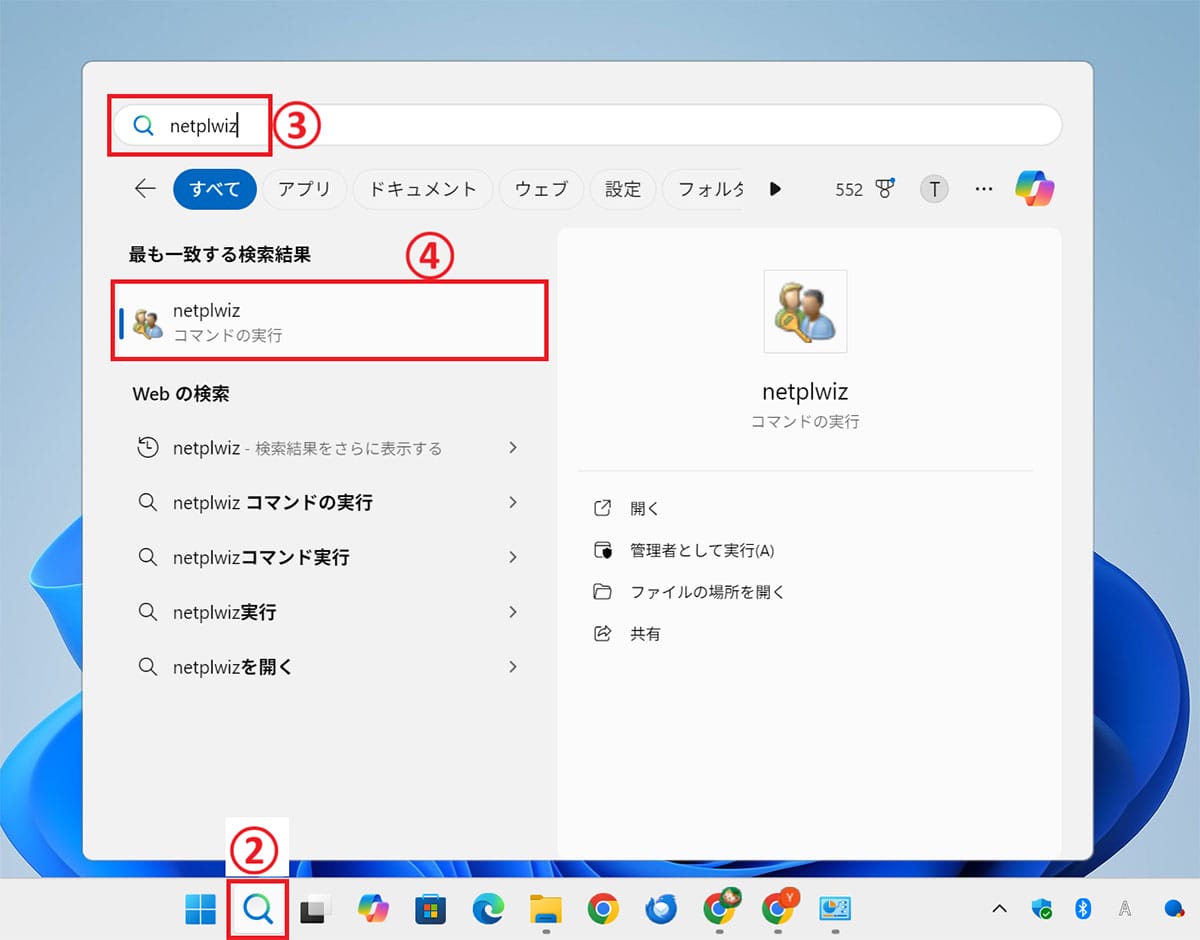
Task: Switch to the ウェブ filter tab
Action: [541, 189]
